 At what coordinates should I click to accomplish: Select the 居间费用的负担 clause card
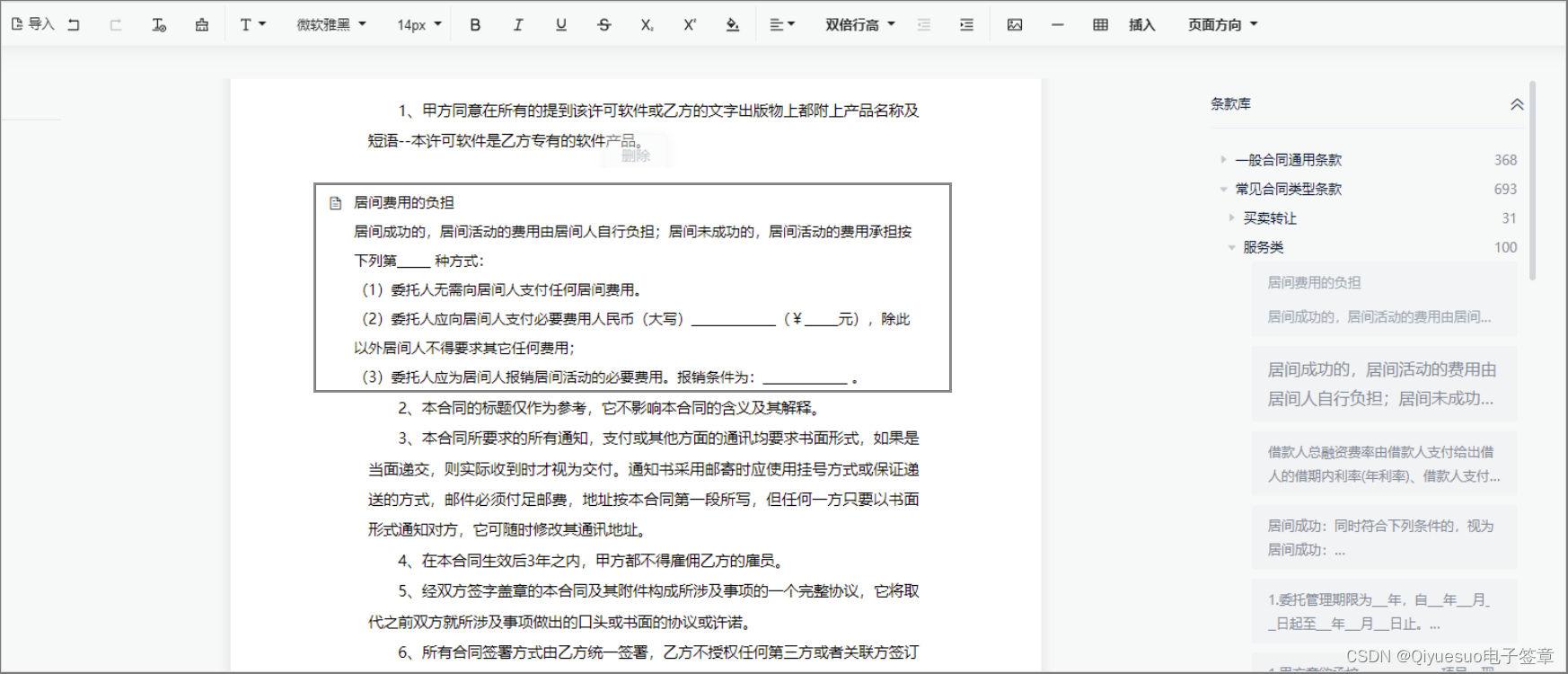tap(1384, 299)
